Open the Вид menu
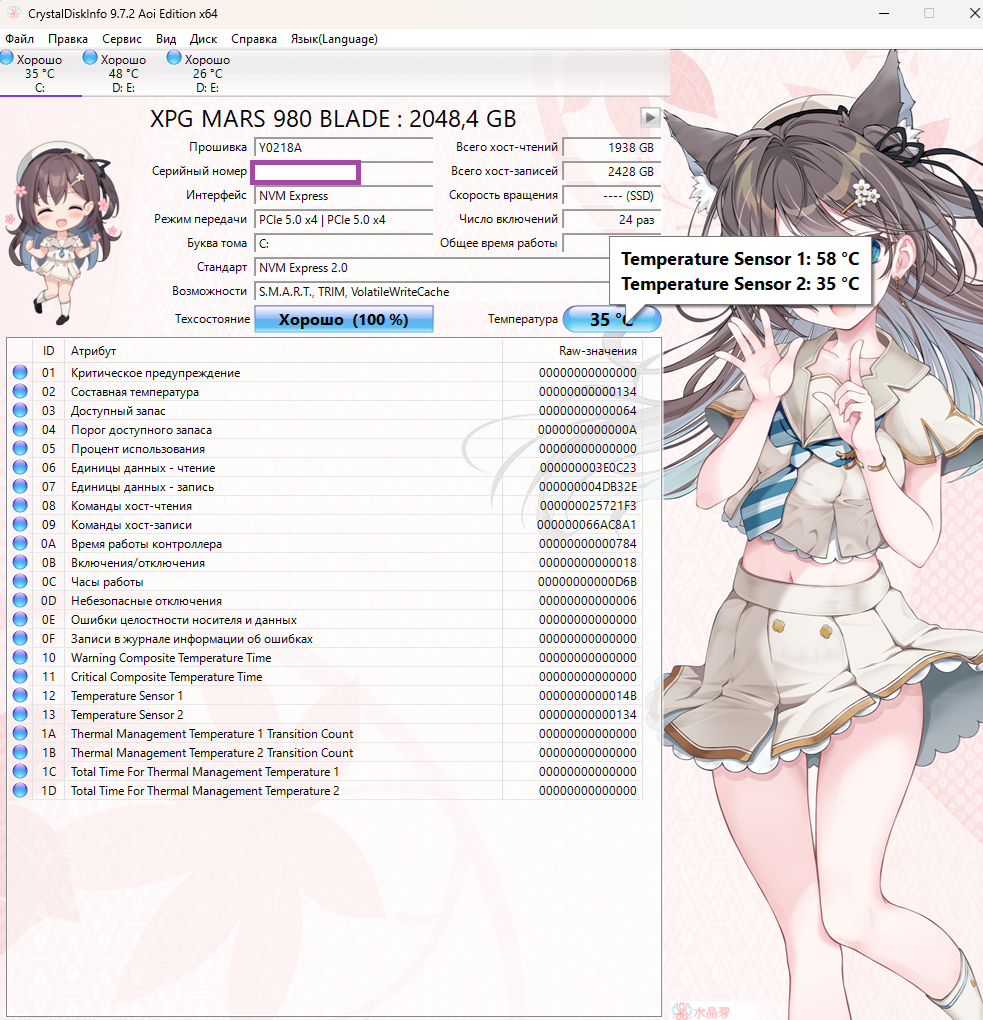The image size is (983, 1020). [x=166, y=39]
